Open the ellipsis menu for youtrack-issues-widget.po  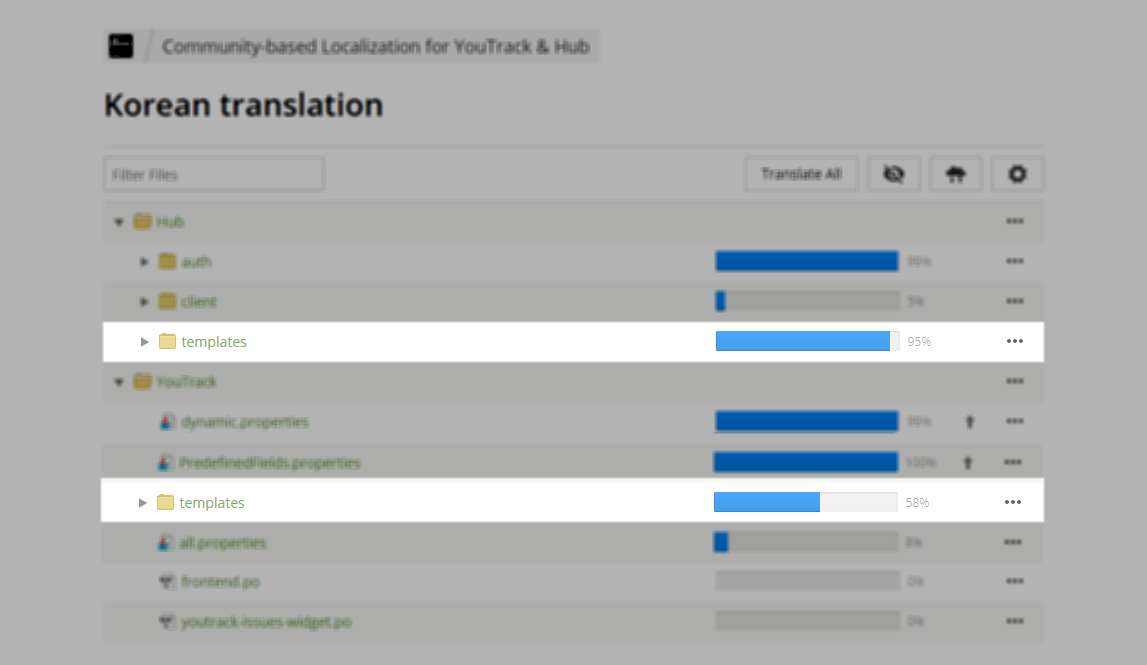1014,620
